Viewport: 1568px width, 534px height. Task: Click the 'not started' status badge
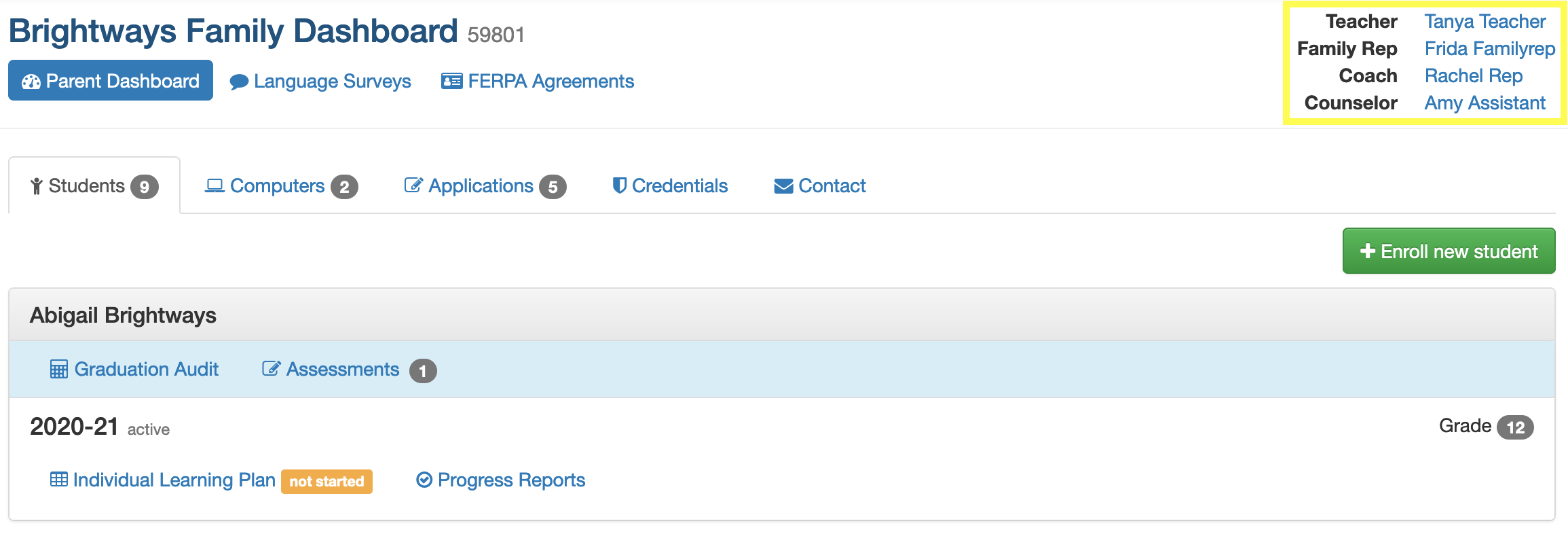[x=326, y=481]
